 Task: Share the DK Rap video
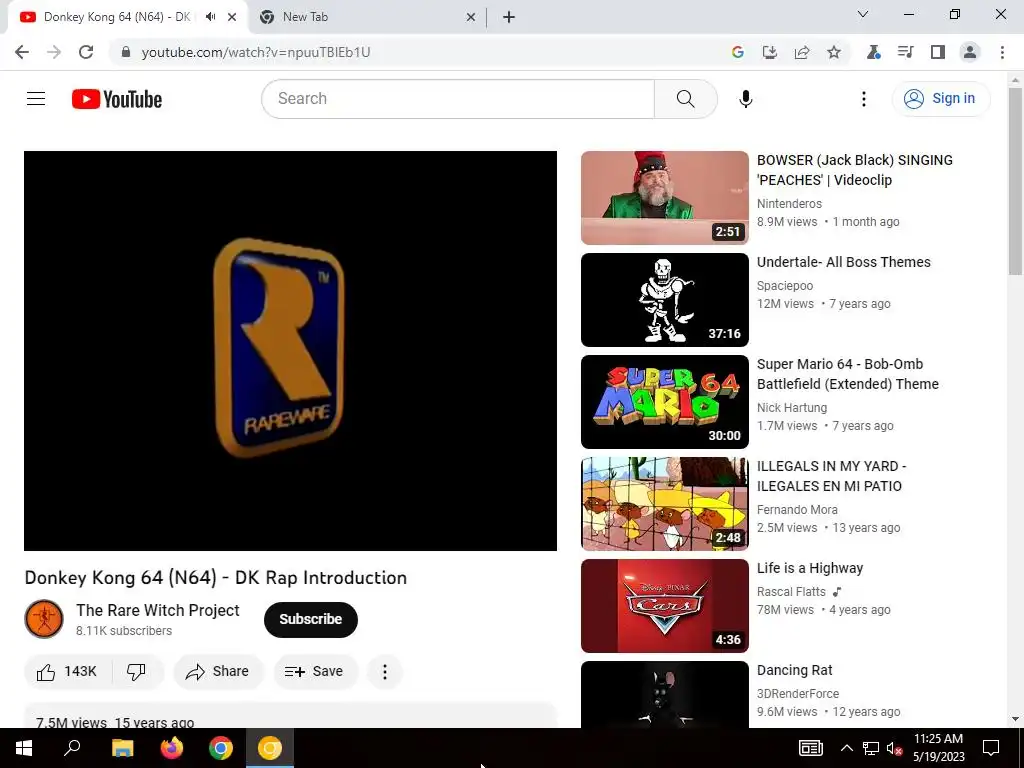click(217, 671)
